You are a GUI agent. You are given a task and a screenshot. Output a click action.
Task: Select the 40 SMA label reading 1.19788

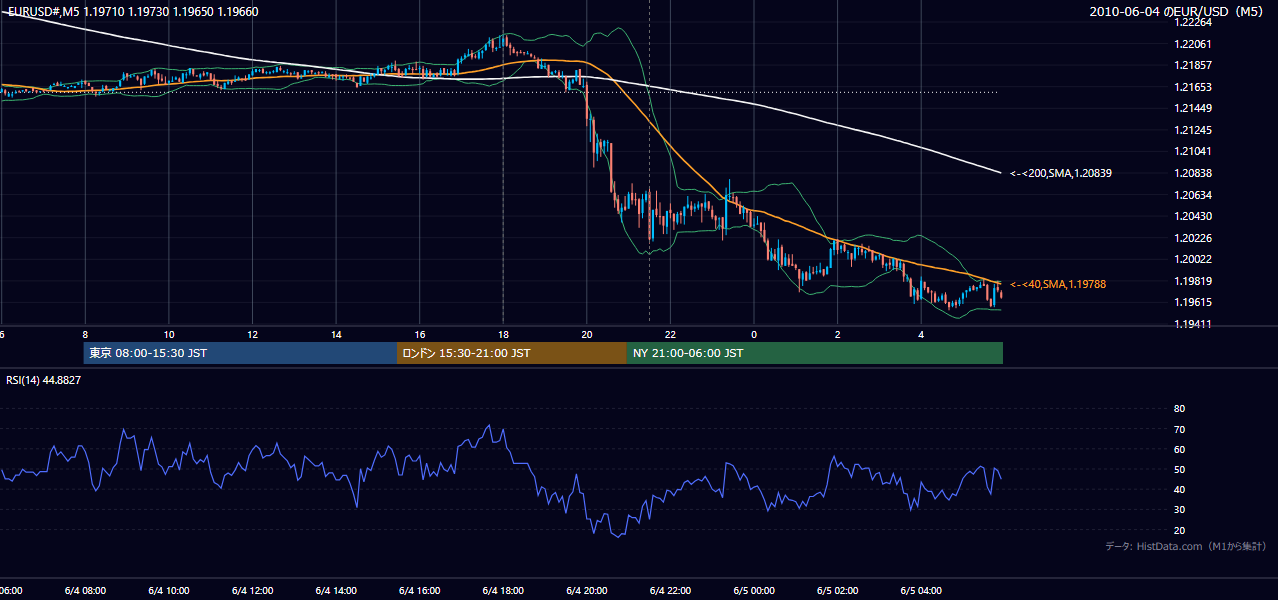point(1058,284)
